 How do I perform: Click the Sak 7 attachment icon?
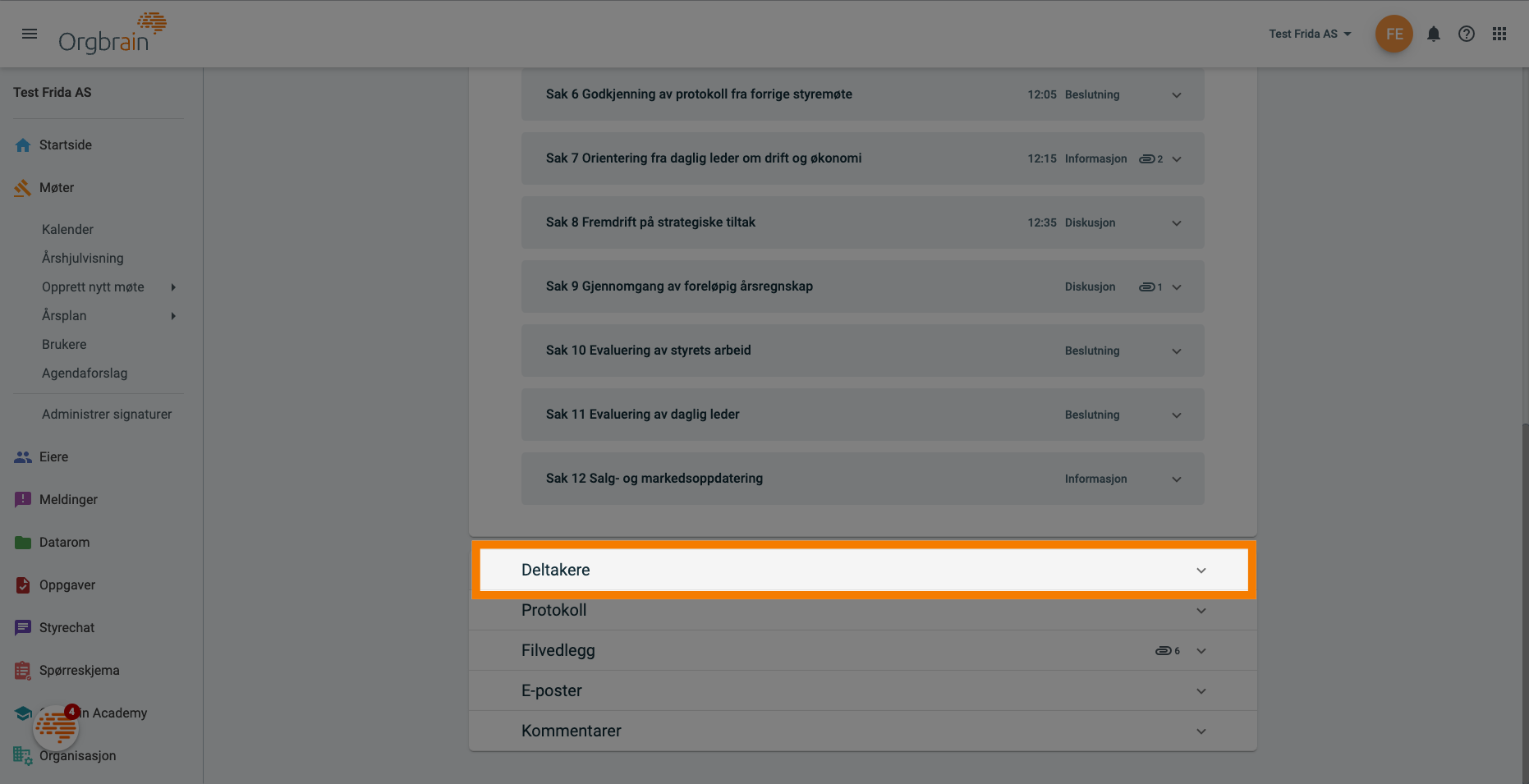1147,159
